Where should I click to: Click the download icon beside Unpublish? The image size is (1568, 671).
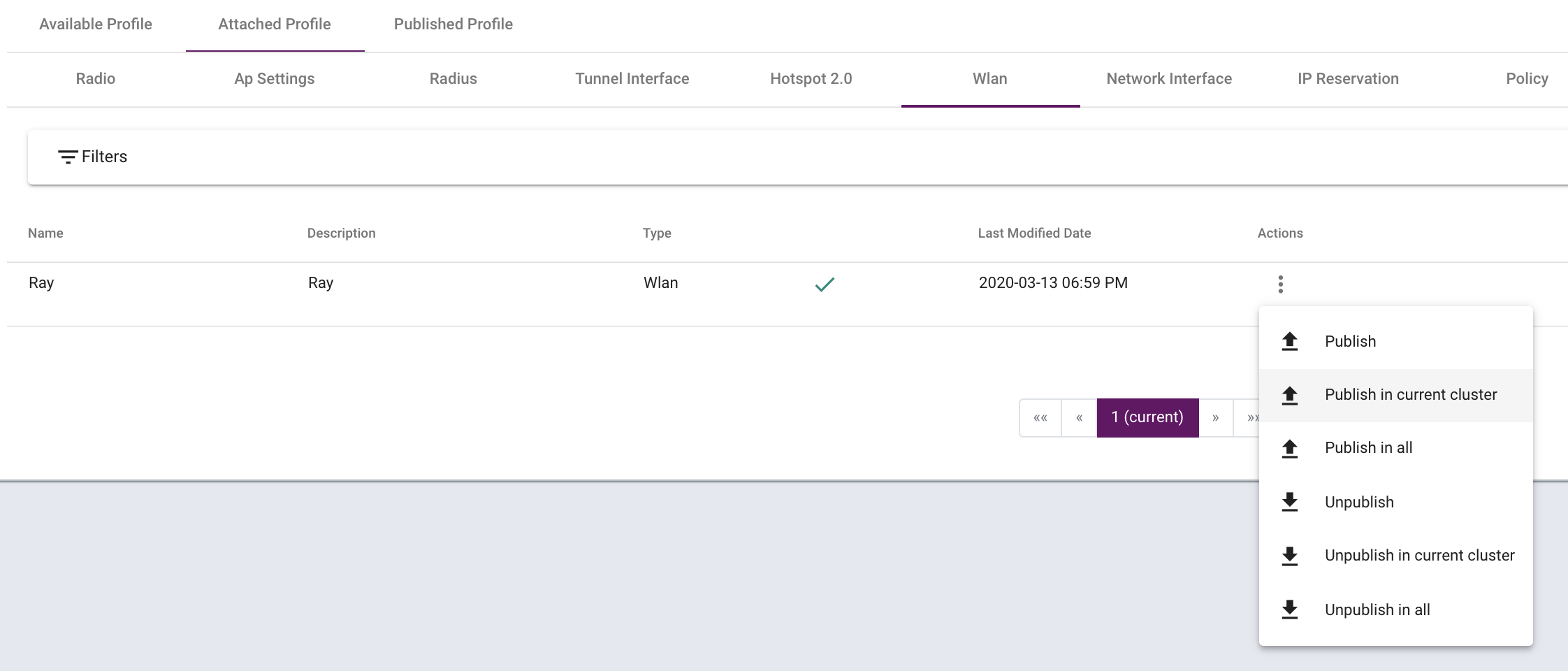(x=1290, y=502)
